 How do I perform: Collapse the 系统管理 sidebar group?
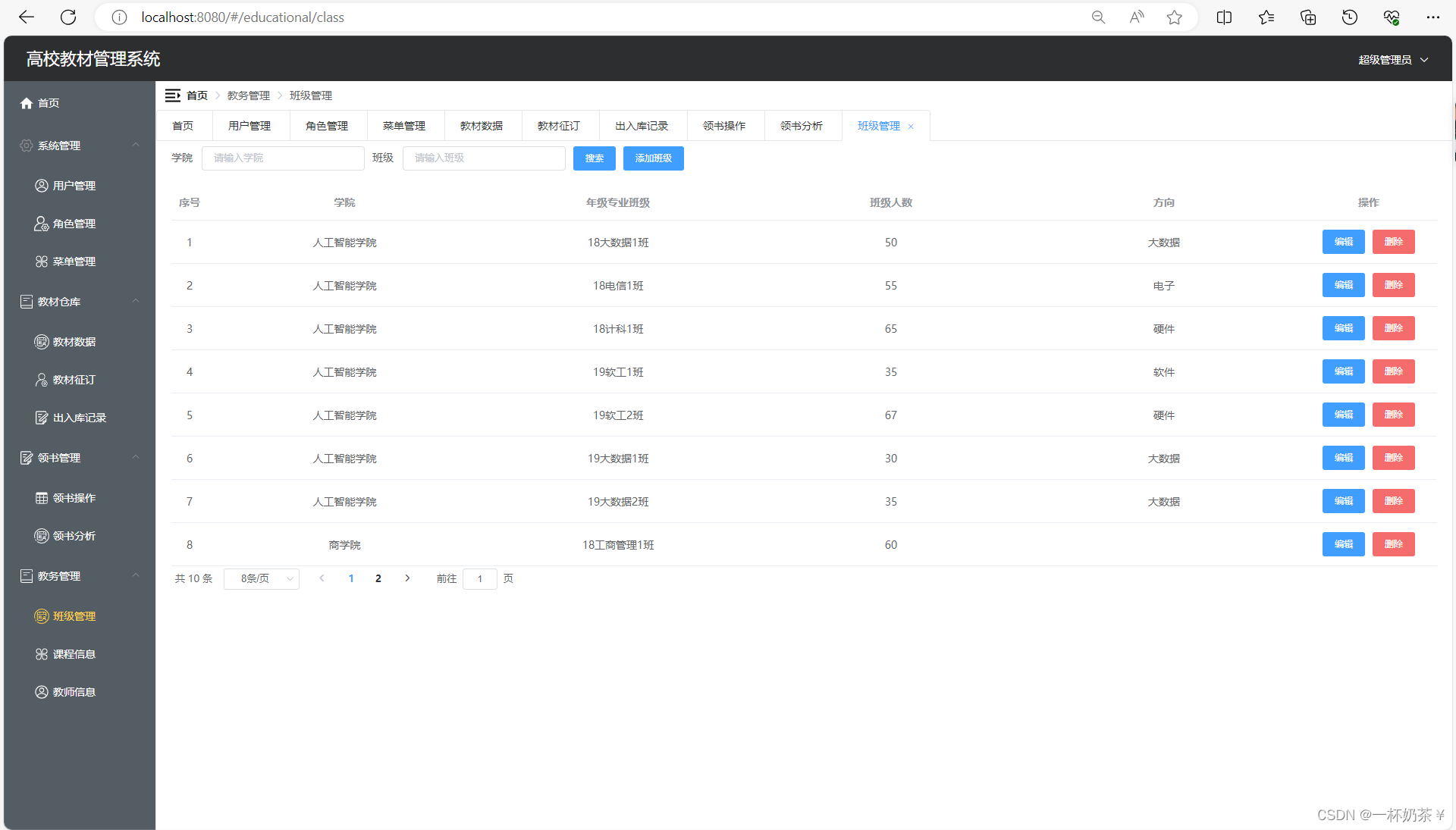136,145
